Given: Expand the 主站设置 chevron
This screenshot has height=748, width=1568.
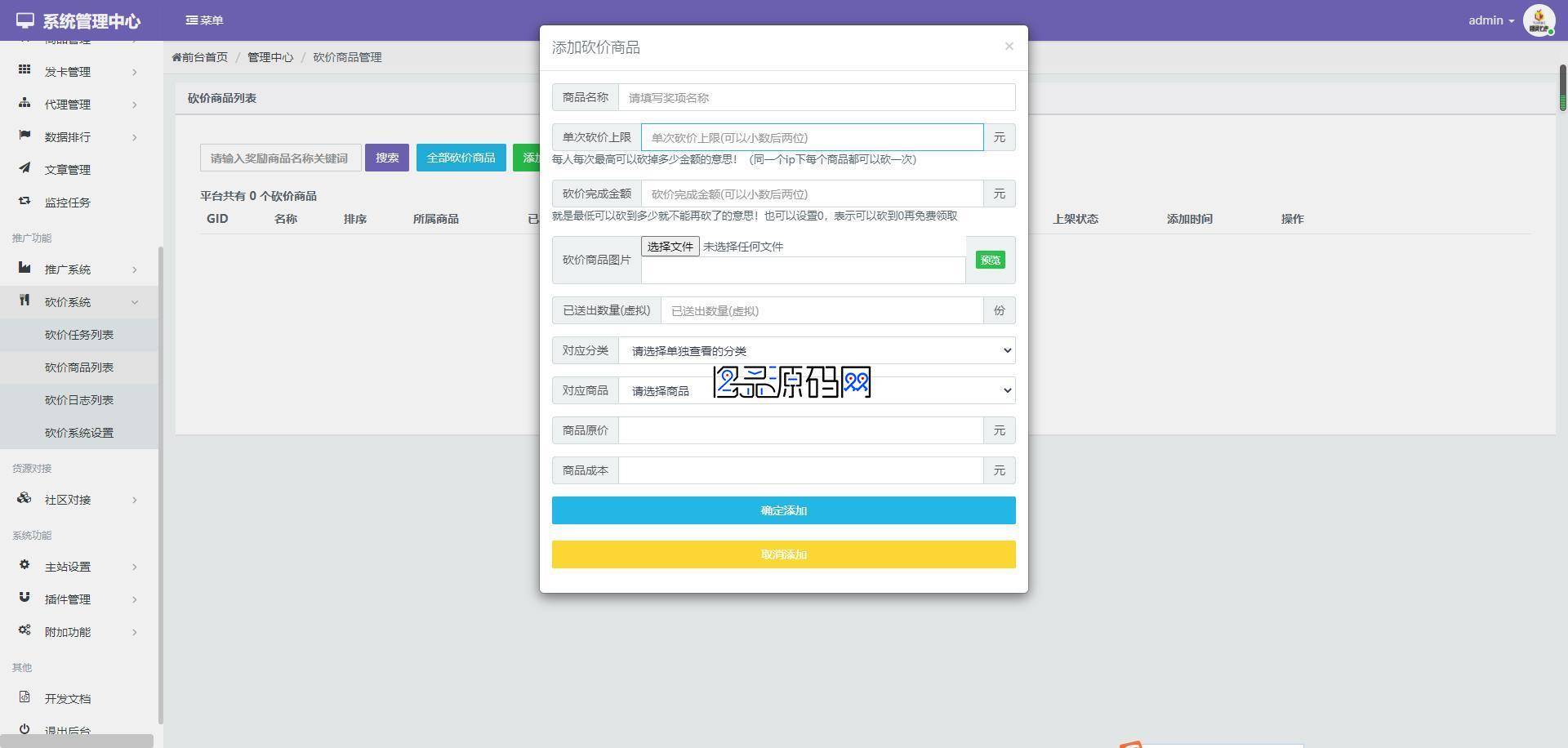Looking at the screenshot, I should coord(135,568).
